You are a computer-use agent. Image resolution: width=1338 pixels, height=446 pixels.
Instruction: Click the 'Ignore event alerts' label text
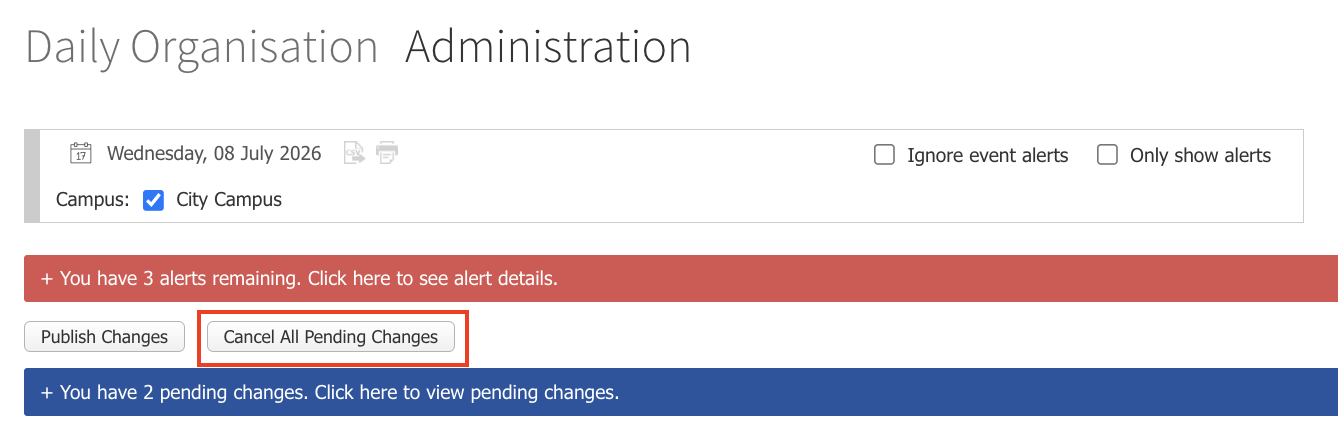(x=988, y=155)
